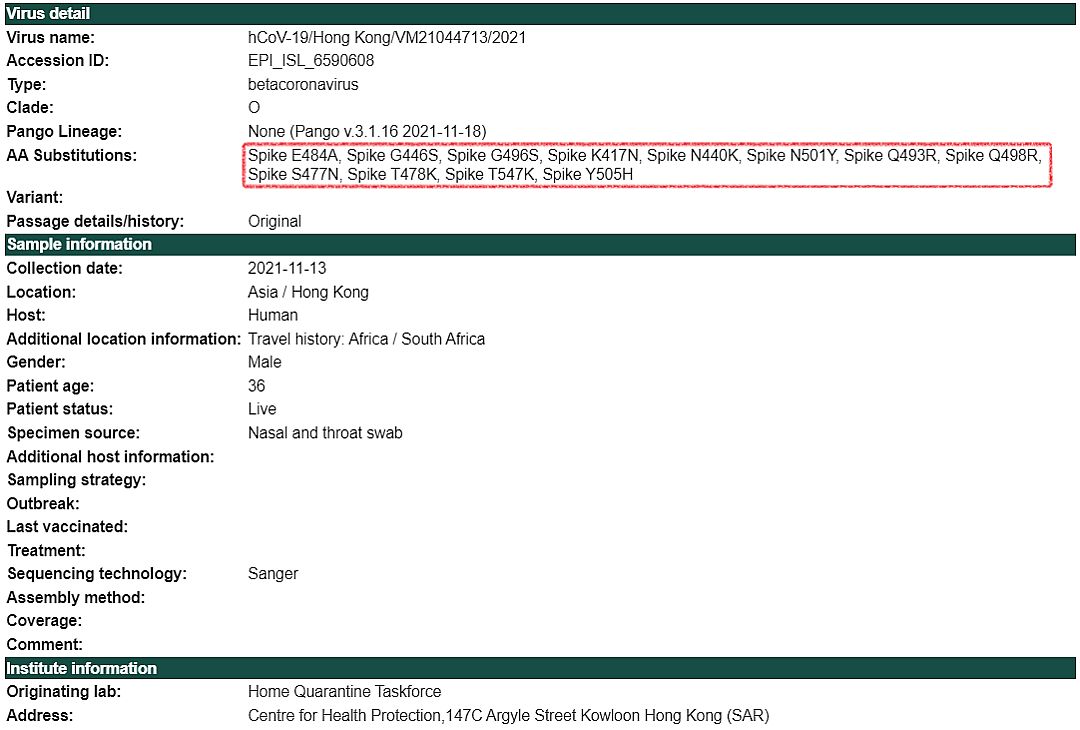Click the travel history South Africa text
Image resolution: width=1080 pixels, height=730 pixels.
443,339
